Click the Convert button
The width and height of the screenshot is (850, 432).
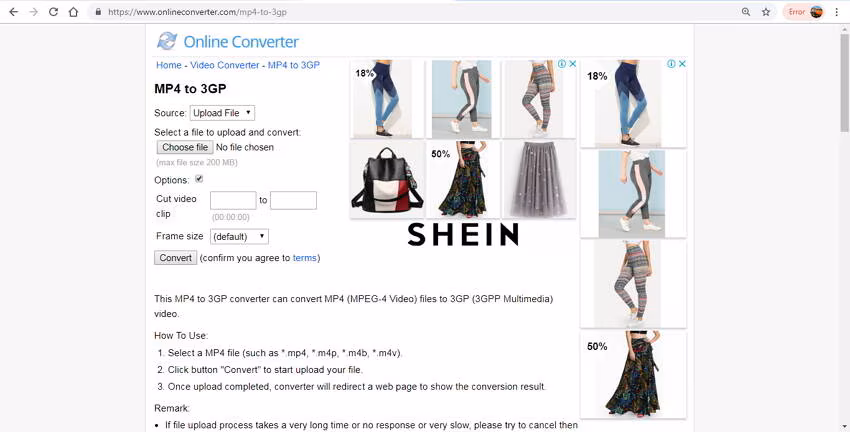coord(175,258)
